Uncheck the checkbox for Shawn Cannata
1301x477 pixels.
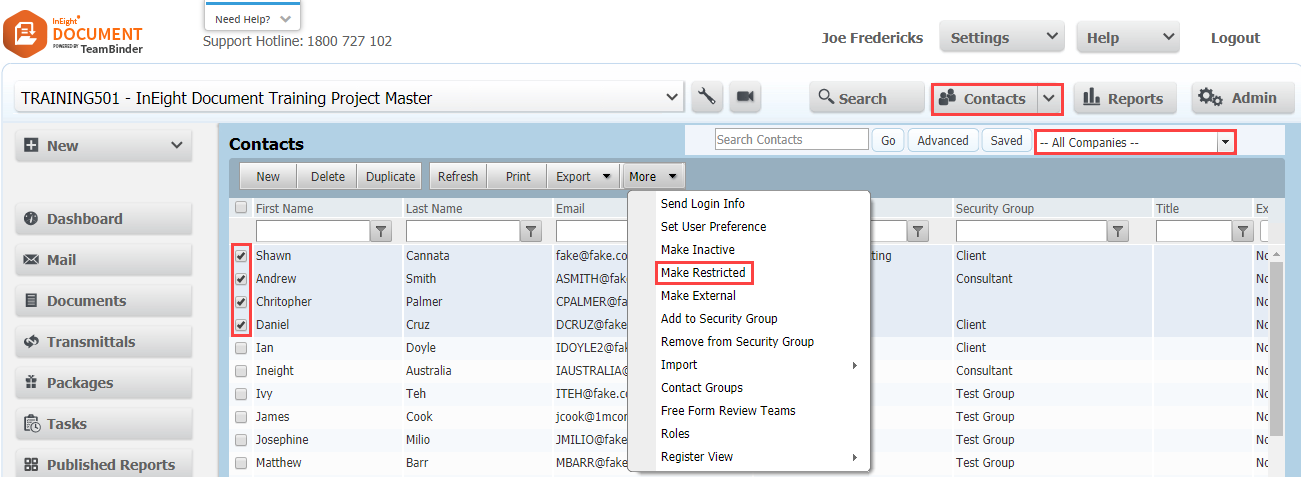241,256
